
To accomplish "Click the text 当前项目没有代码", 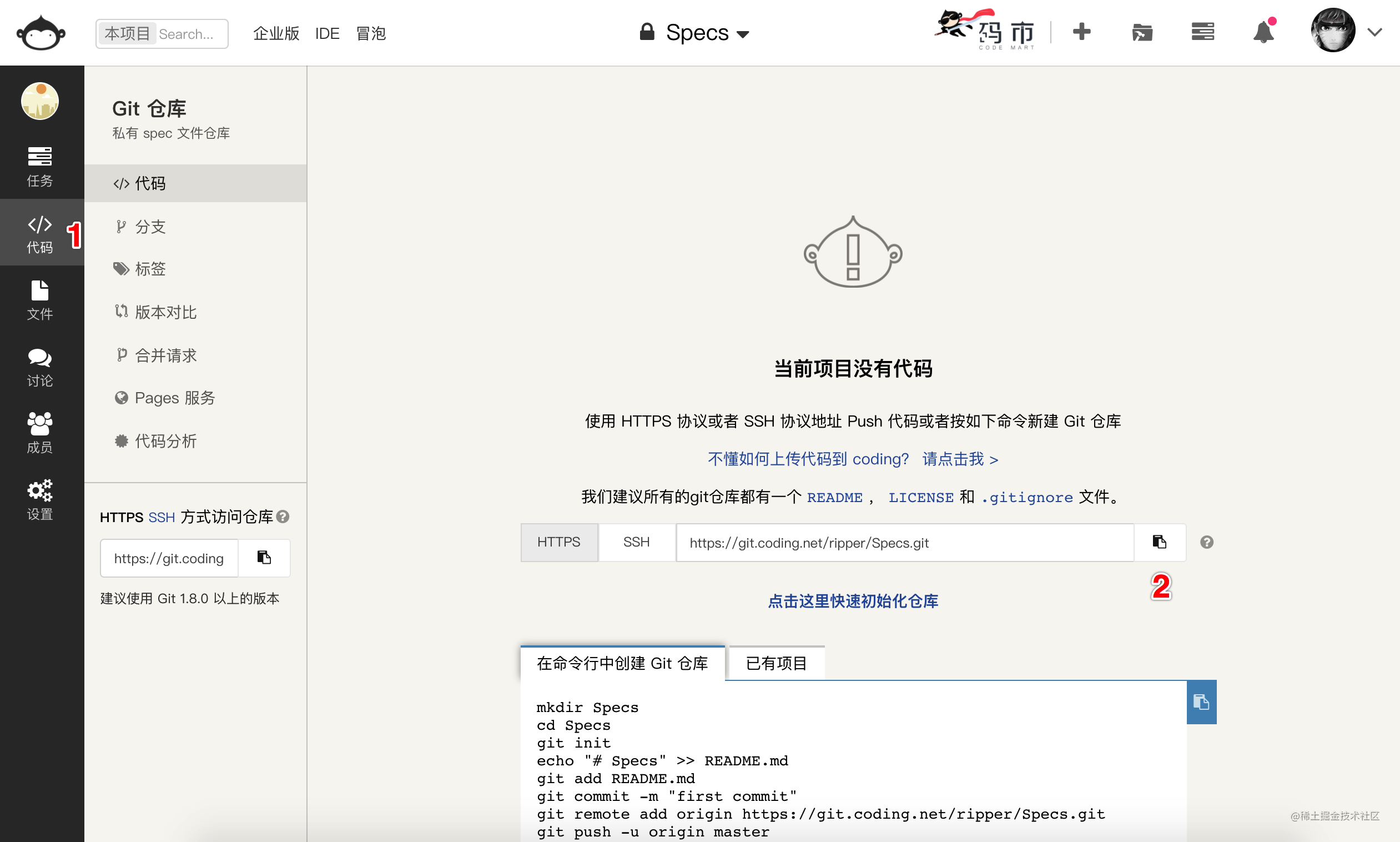I will pyautogui.click(x=853, y=369).
